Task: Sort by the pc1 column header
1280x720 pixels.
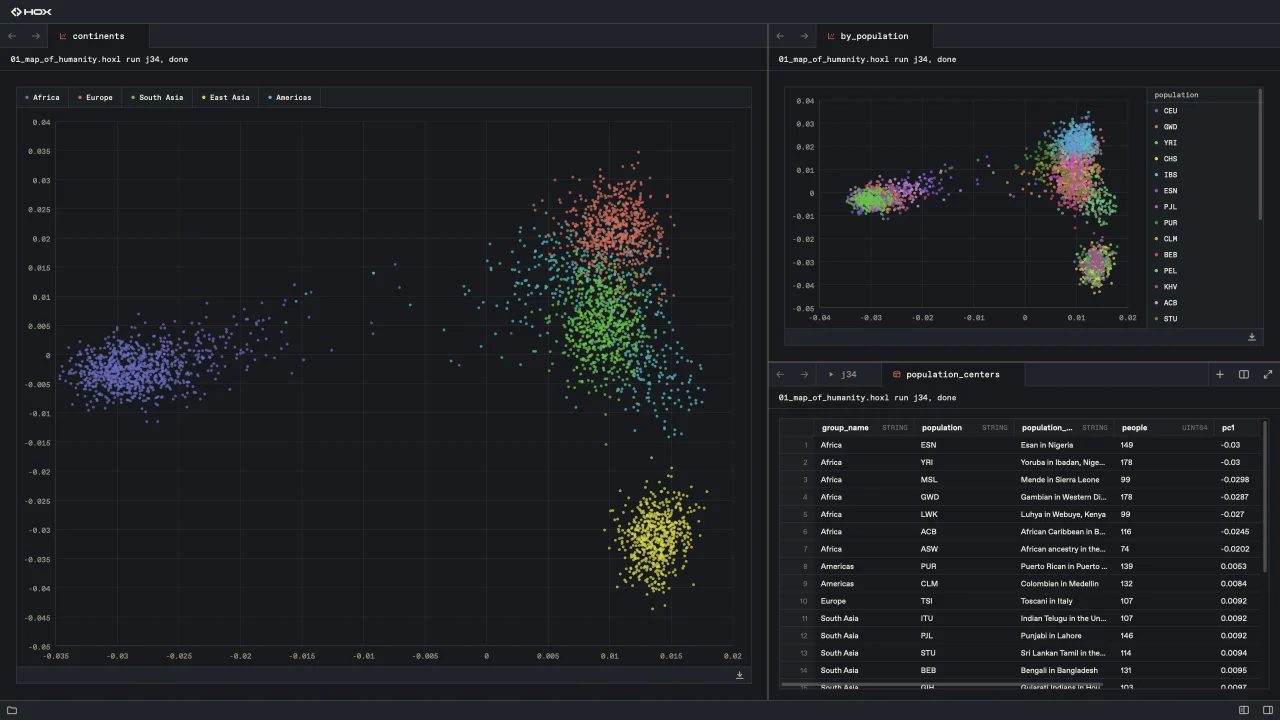Action: click(1240, 428)
